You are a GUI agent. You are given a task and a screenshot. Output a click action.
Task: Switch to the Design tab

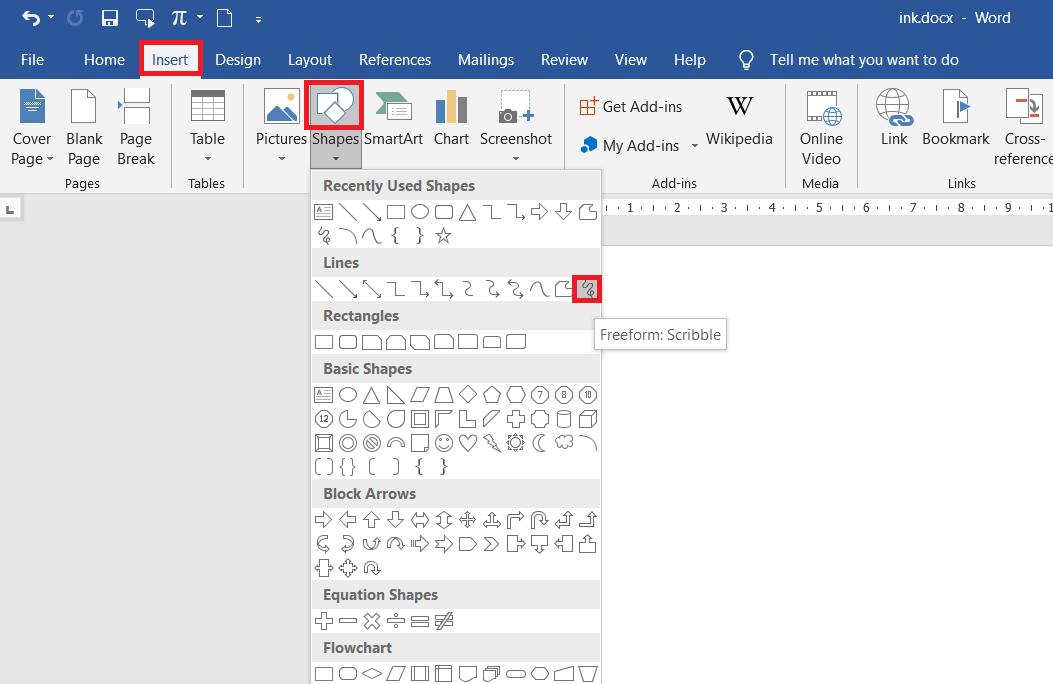pyautogui.click(x=238, y=59)
